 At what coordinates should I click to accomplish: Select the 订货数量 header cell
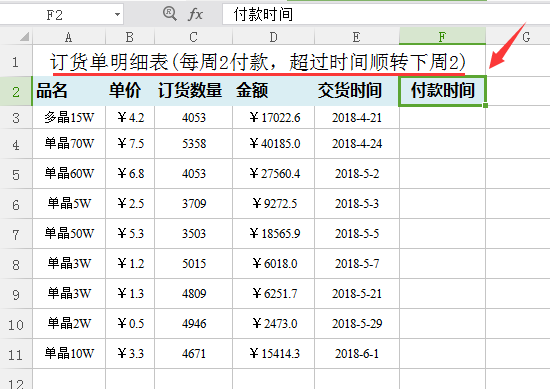(x=193, y=91)
